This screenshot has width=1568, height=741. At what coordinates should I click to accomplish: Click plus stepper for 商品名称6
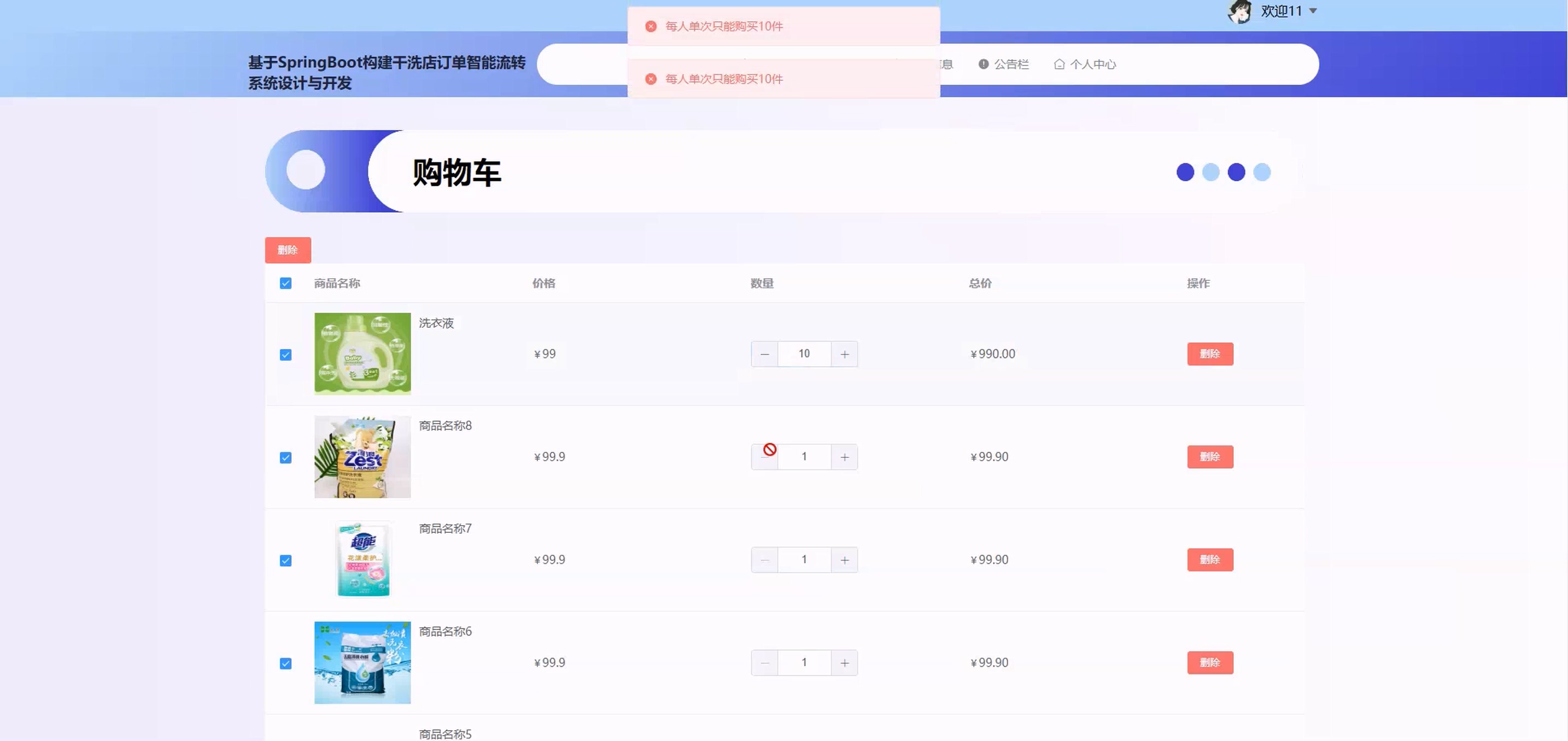tap(844, 662)
